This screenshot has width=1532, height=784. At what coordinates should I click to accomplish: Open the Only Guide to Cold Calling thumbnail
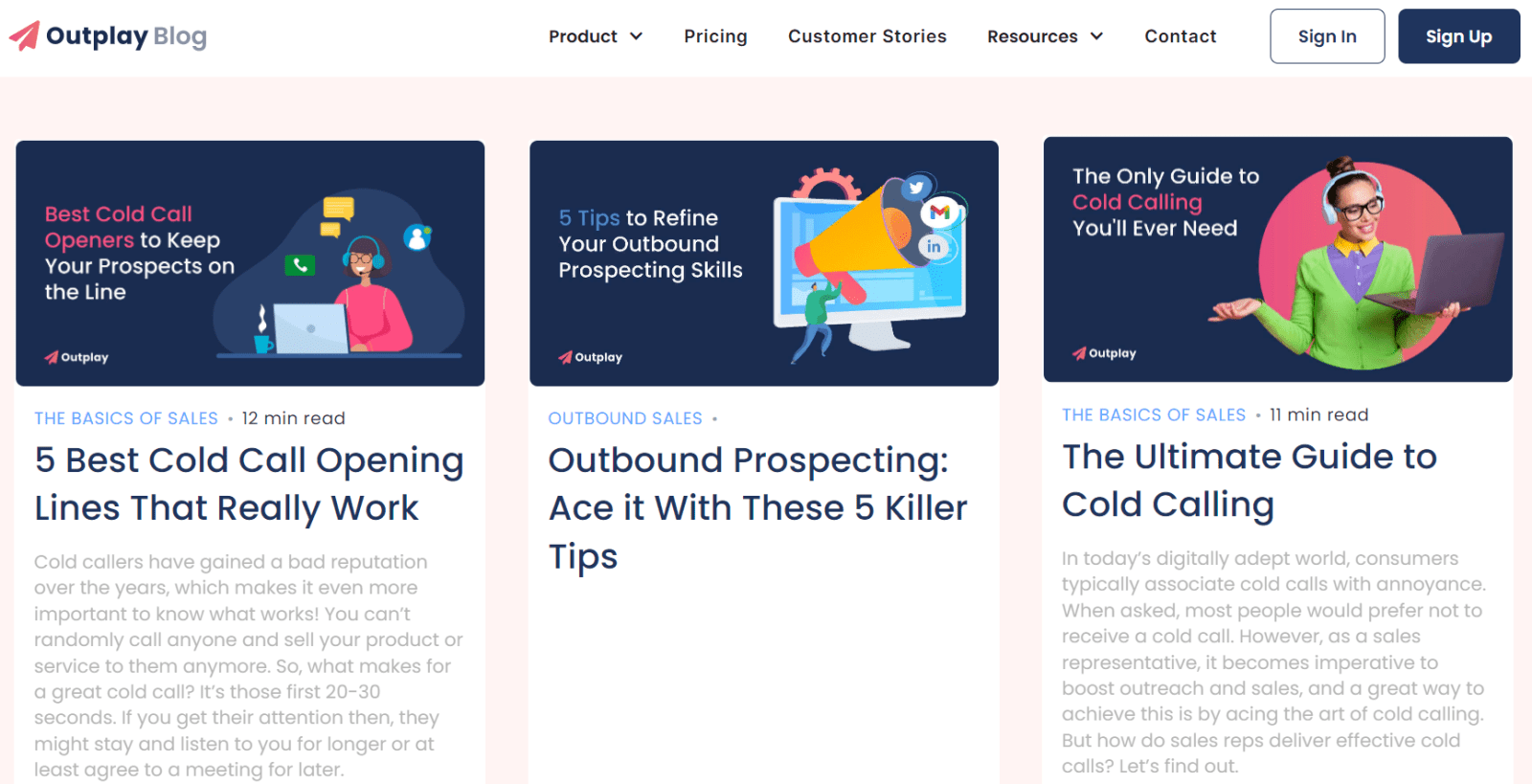[1277, 259]
